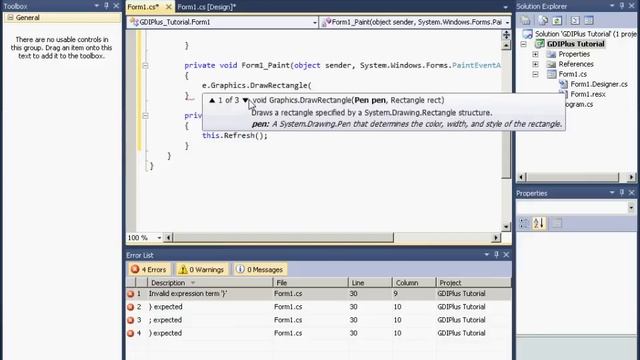
Task: Click Property Pages icon in Properties toolbar
Action: tap(557, 223)
